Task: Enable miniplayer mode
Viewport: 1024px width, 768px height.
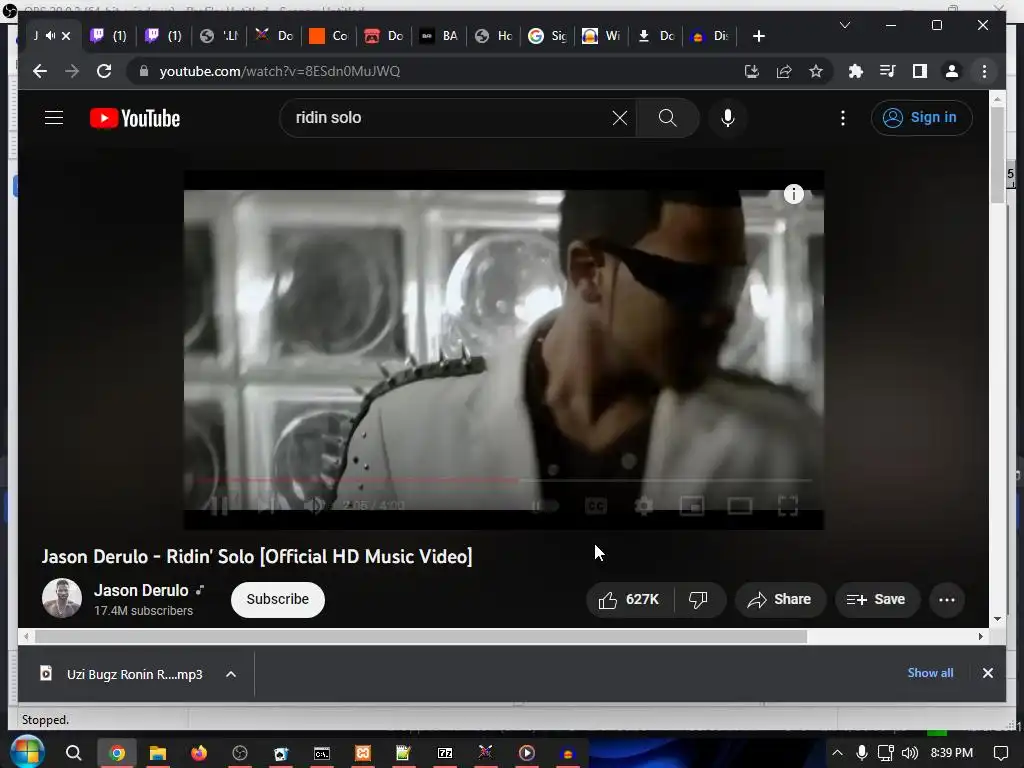Action: pos(692,506)
